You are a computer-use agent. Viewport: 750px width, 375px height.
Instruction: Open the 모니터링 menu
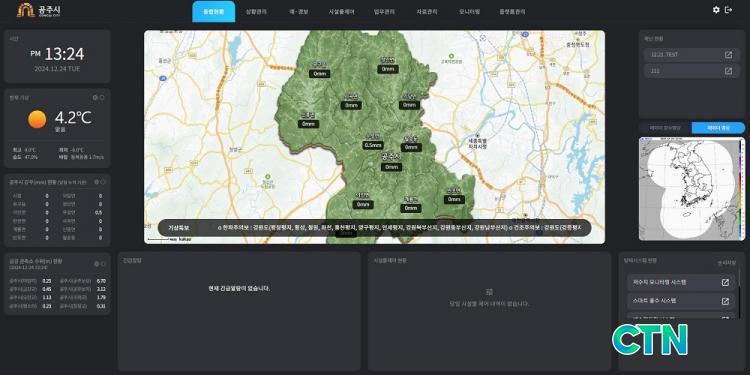[x=469, y=12]
